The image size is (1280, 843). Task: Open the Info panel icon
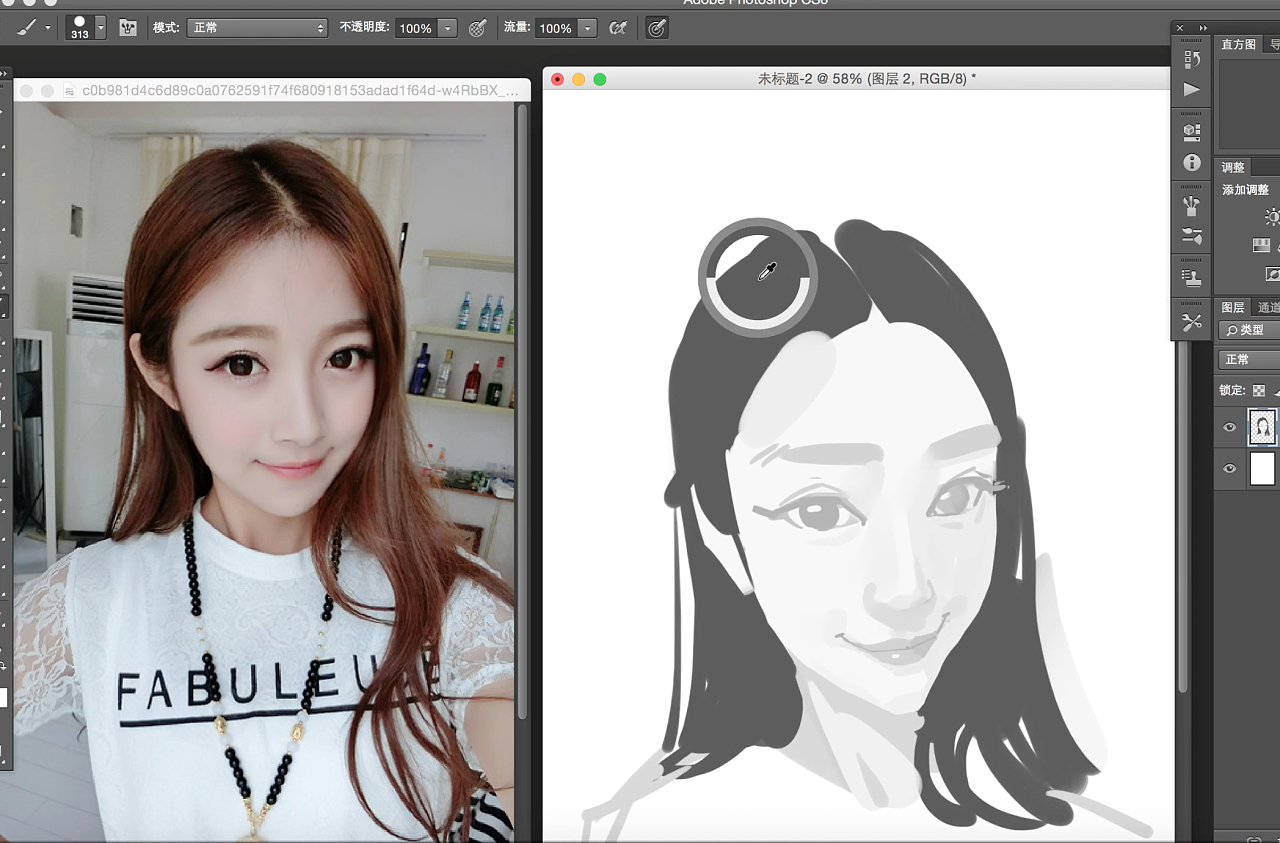(1191, 162)
